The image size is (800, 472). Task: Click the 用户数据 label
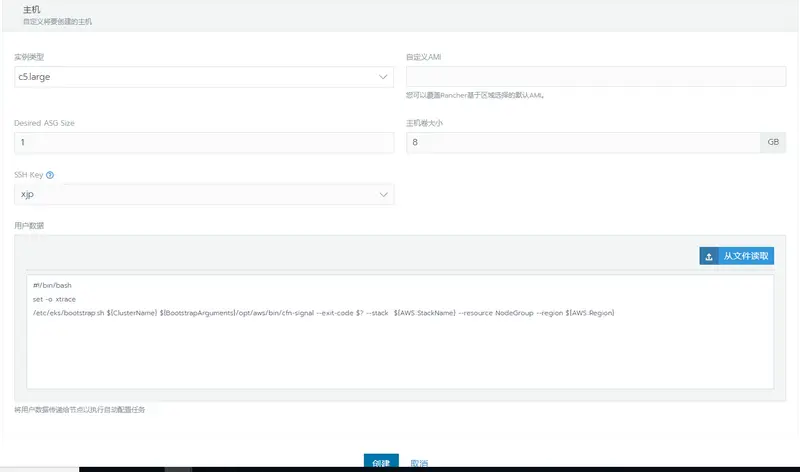coord(29,226)
